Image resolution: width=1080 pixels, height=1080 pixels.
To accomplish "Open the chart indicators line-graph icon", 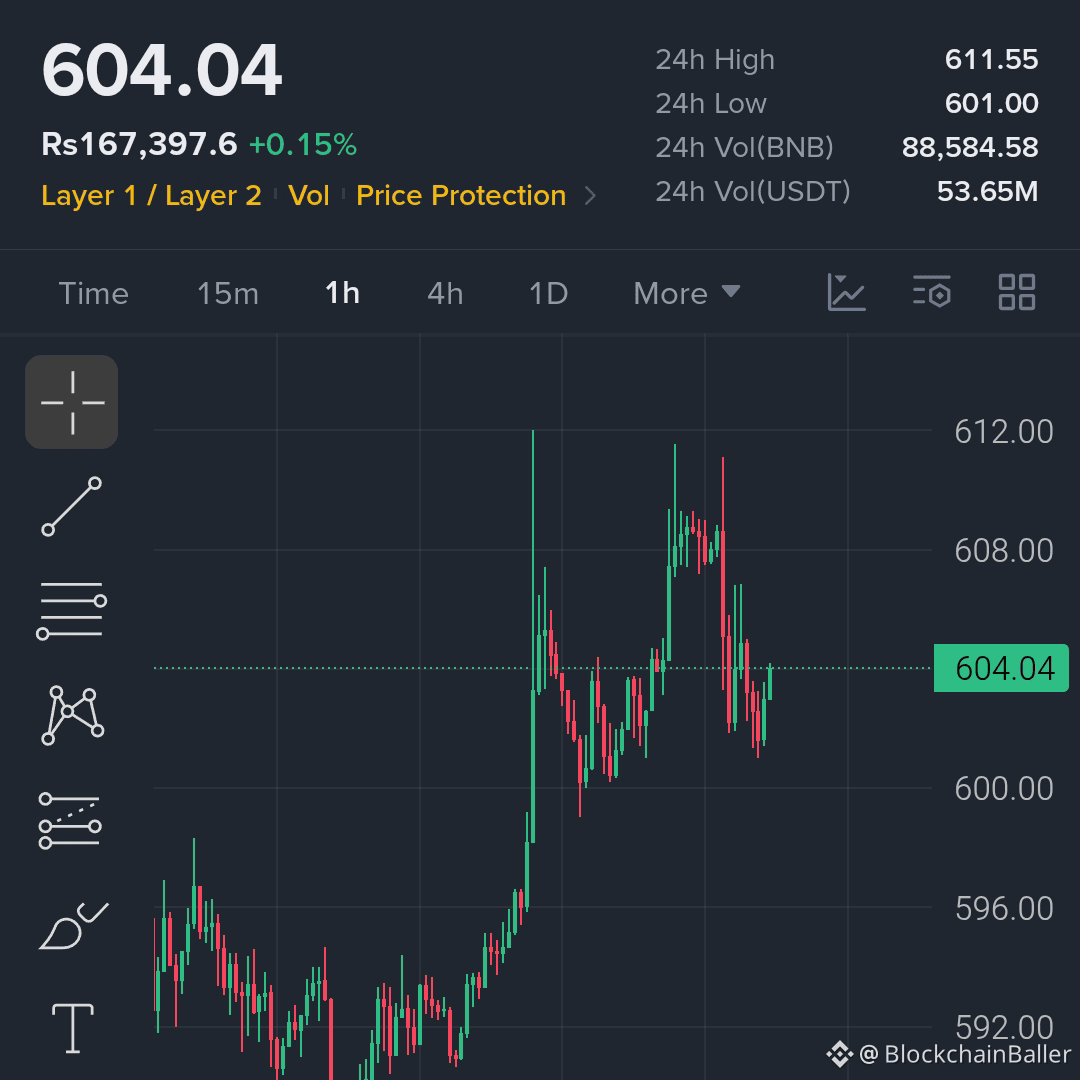I will (x=847, y=293).
